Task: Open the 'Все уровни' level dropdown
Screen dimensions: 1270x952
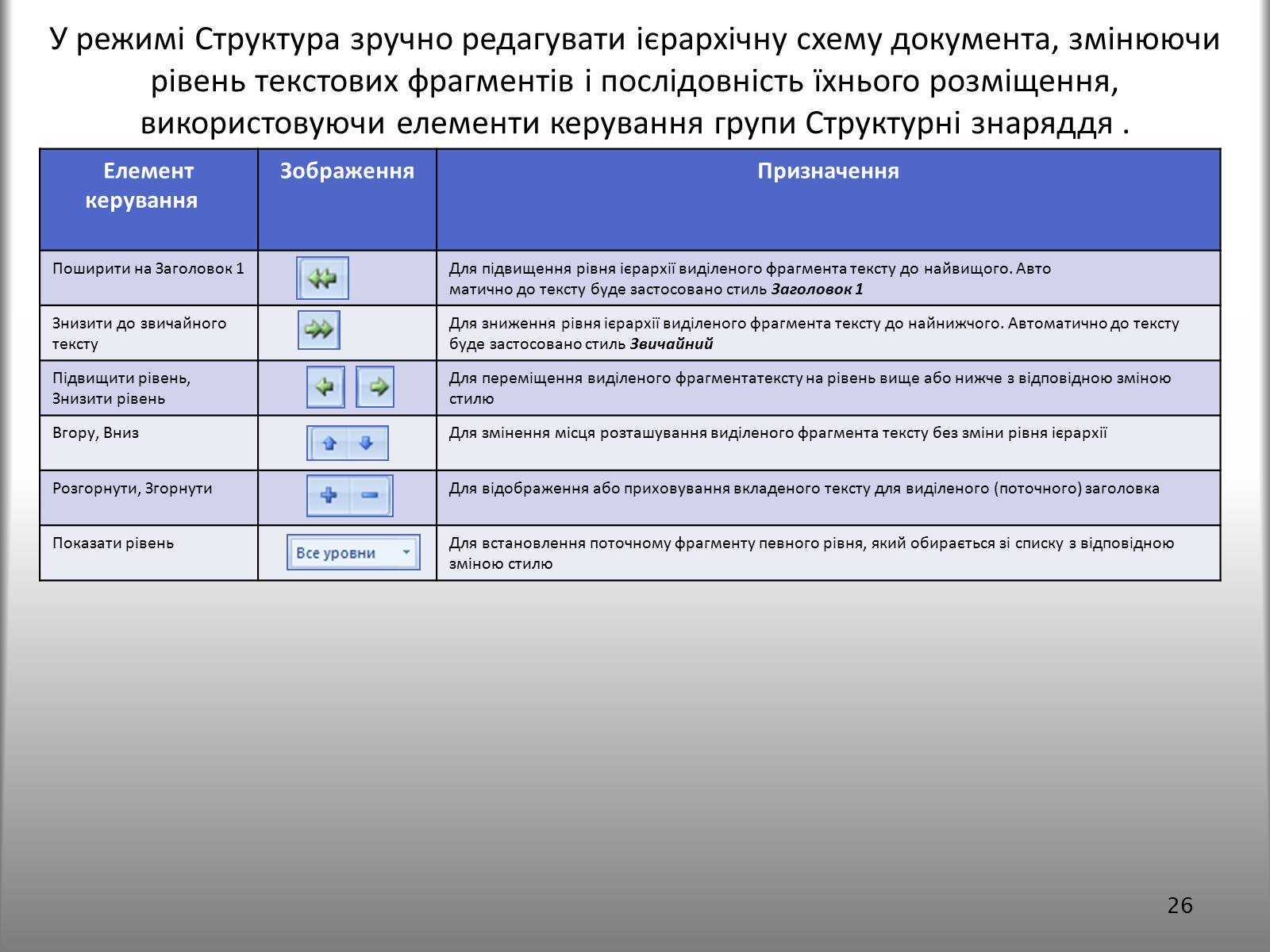Action: point(353,552)
